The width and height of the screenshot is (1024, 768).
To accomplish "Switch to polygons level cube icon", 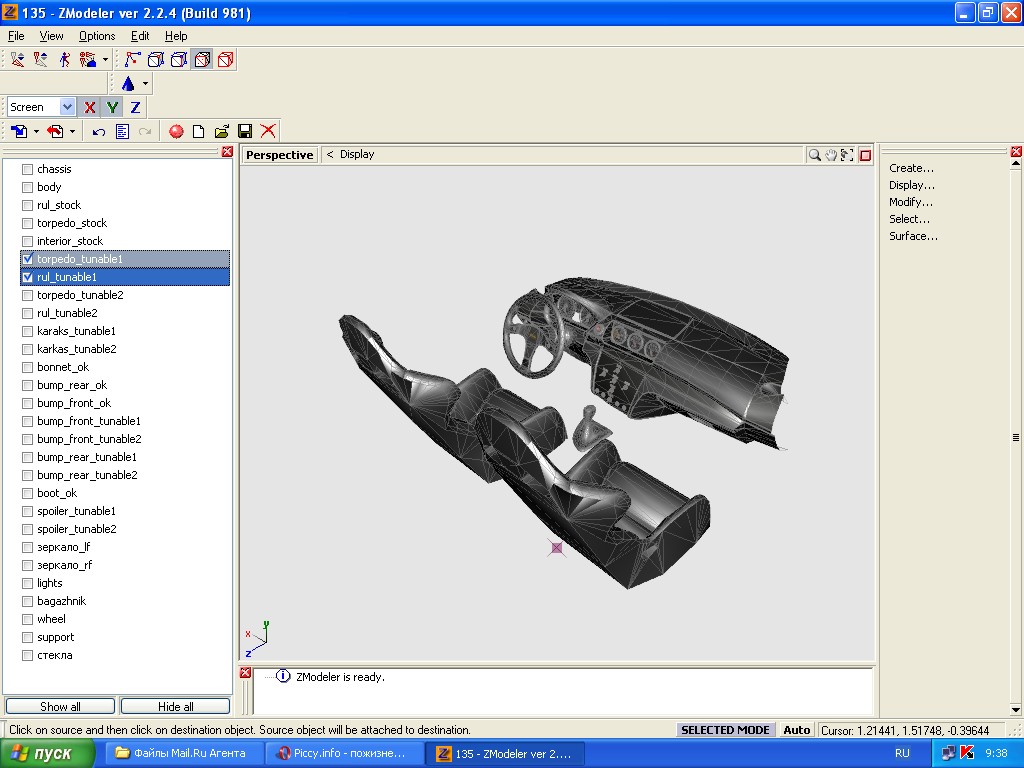I will [178, 59].
